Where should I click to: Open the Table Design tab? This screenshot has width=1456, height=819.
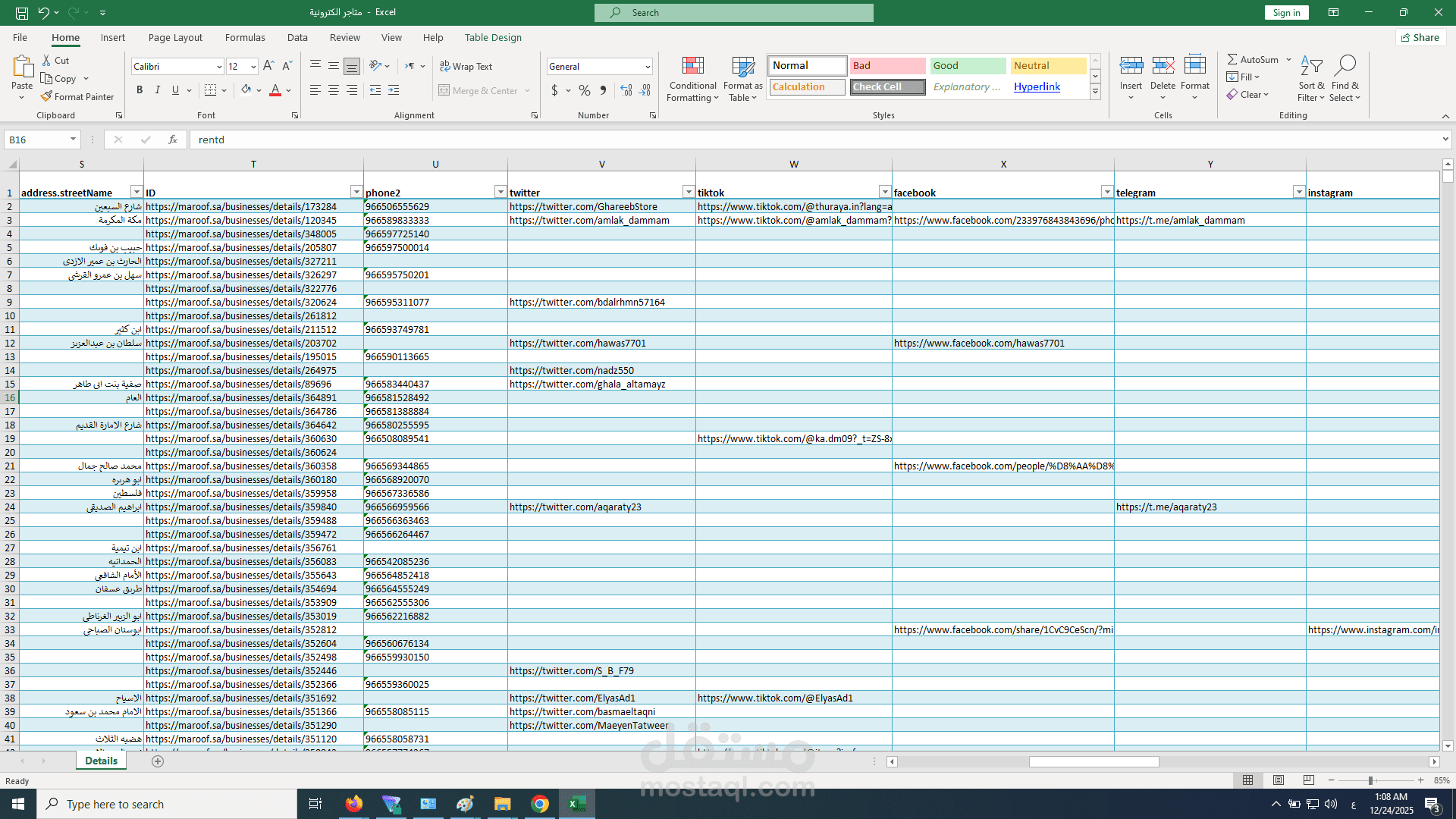point(493,37)
